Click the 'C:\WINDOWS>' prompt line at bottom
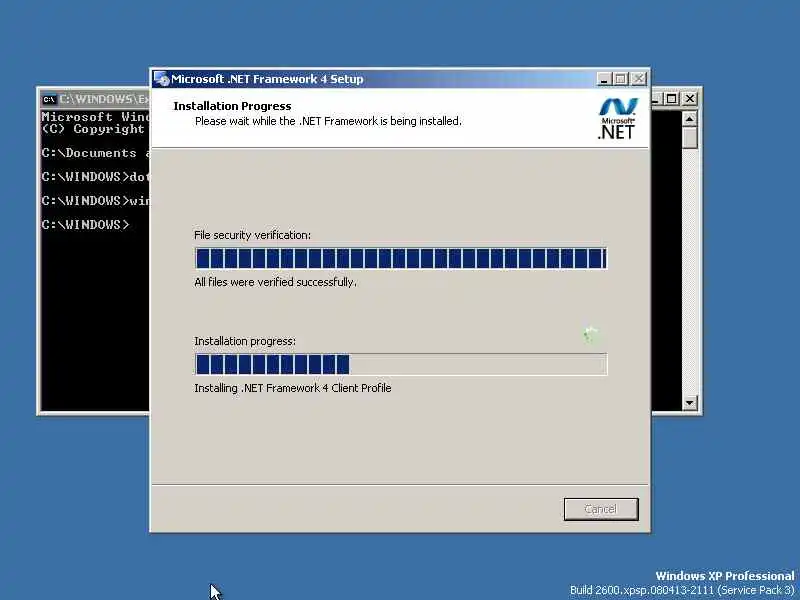This screenshot has width=800, height=600. tap(85, 224)
